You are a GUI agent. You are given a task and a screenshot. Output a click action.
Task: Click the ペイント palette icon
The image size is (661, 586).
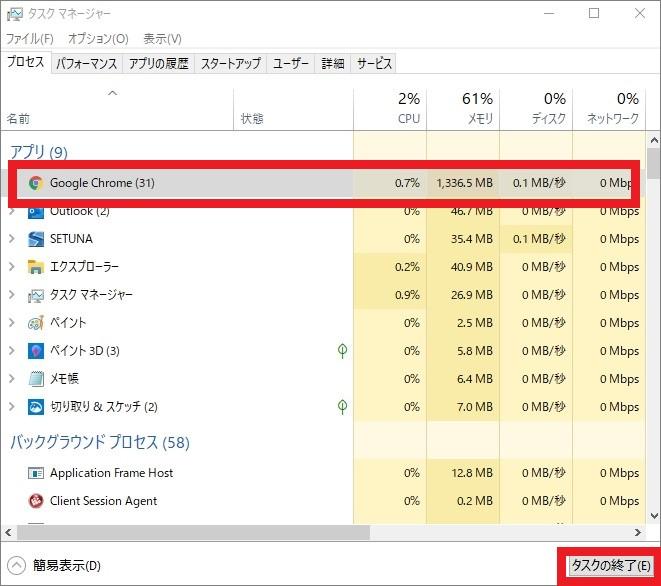(36, 323)
